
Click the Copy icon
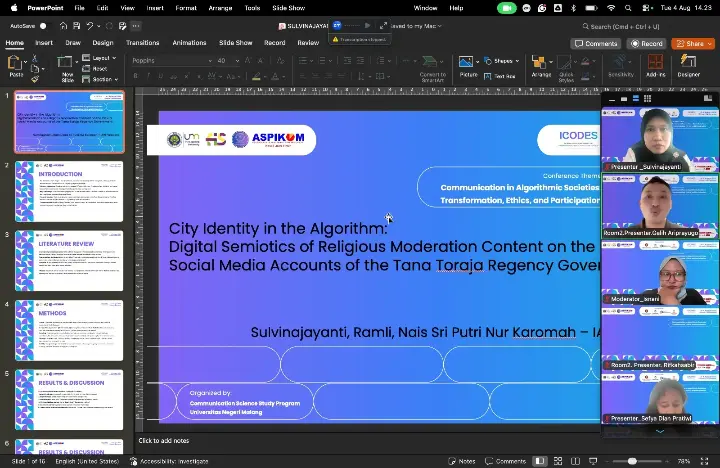34,69
